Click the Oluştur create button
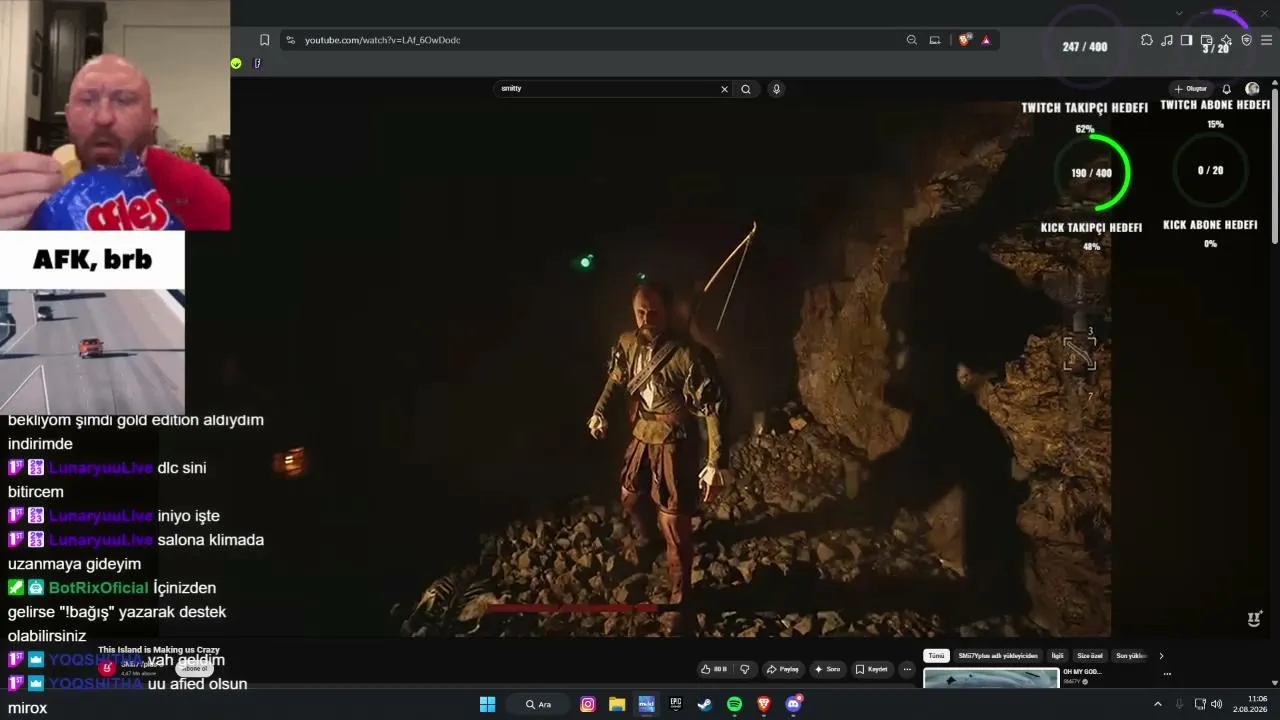The width and height of the screenshot is (1280, 720). pos(1192,89)
